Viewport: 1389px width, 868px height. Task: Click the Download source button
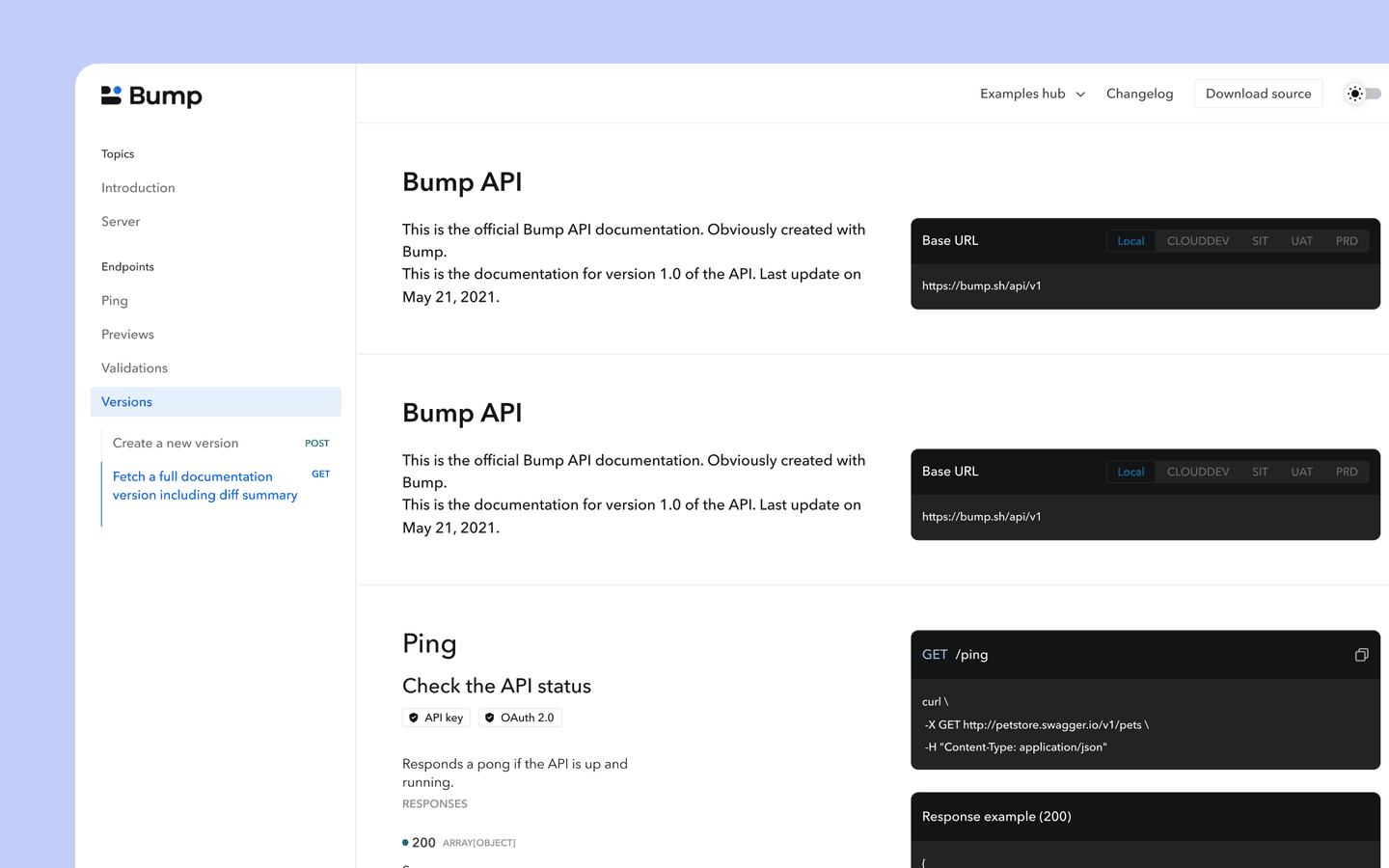tap(1258, 94)
